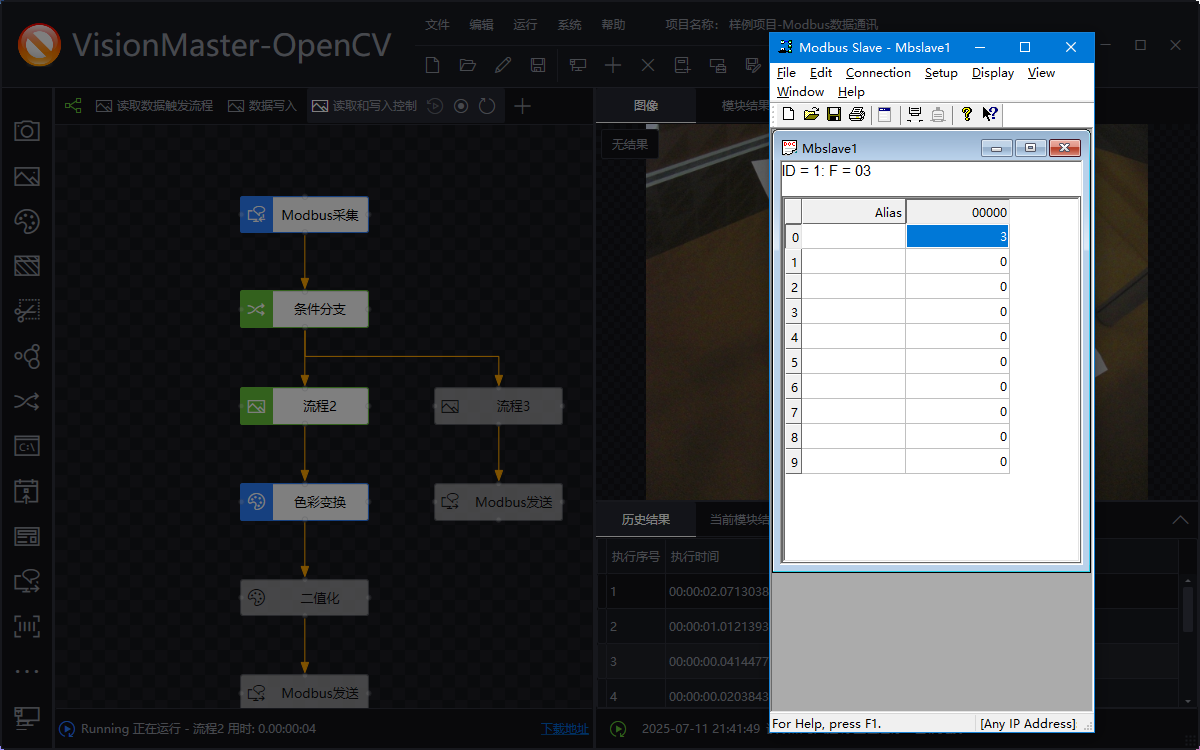The height and width of the screenshot is (750, 1200).
Task: Open communication settings via the monitor icon
Action: pos(577,64)
